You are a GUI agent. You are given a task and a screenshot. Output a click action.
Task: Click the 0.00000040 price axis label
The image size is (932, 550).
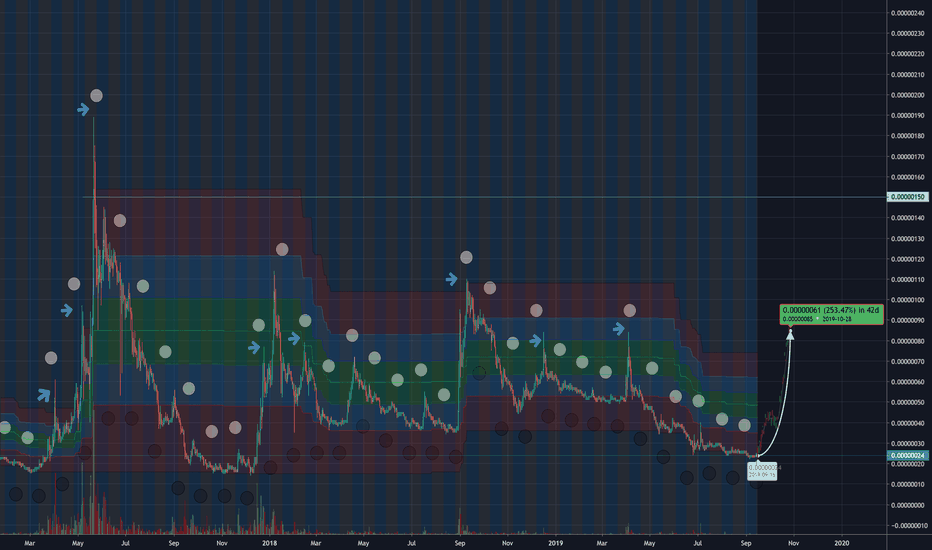(908, 423)
